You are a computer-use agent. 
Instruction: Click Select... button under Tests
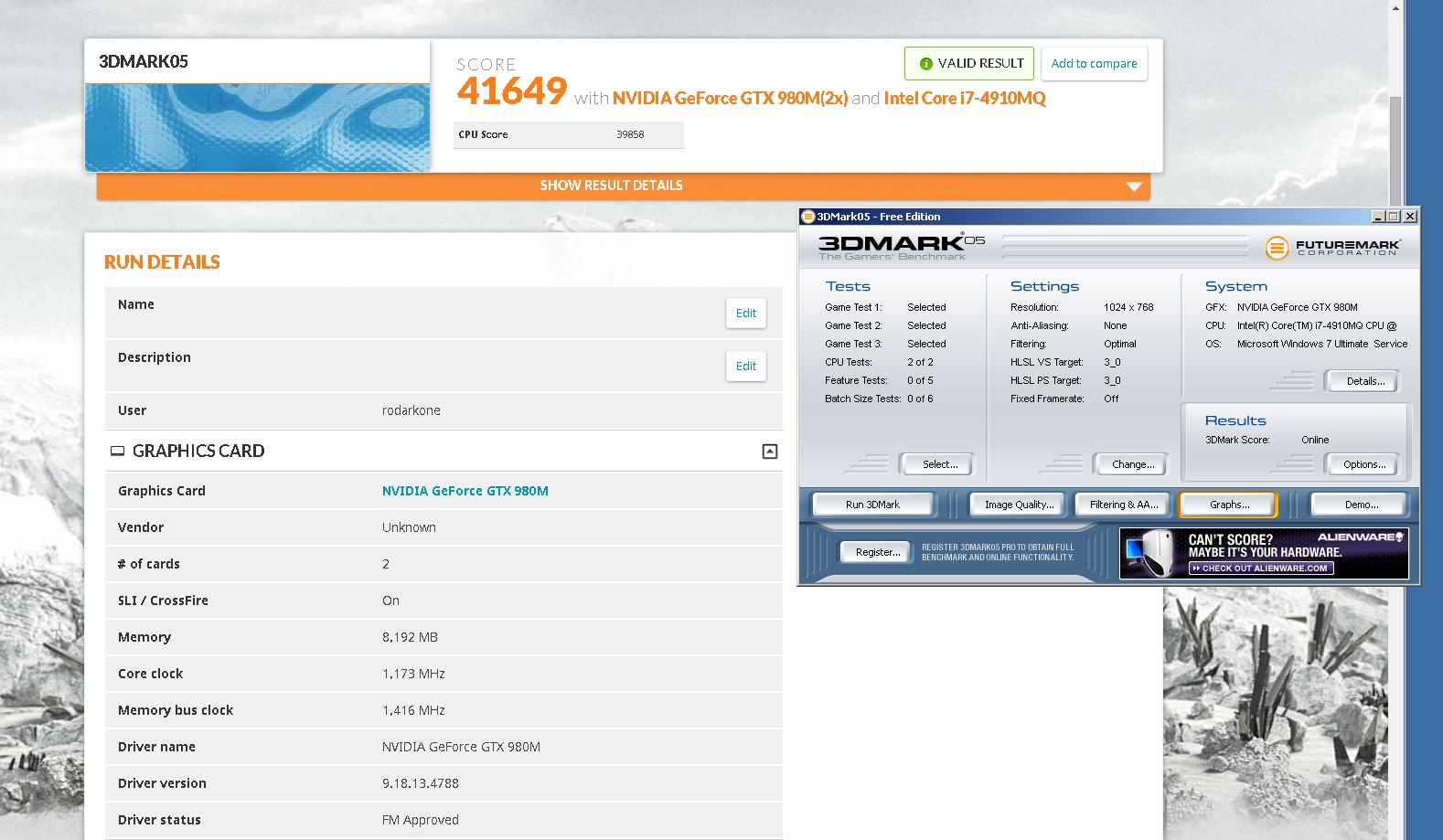click(x=936, y=464)
